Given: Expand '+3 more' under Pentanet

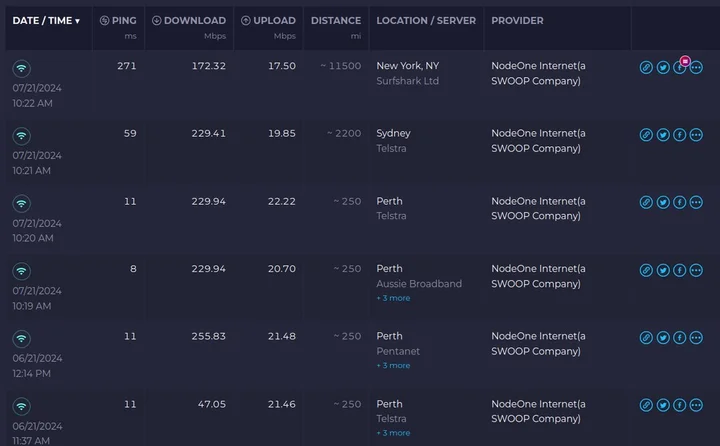Looking at the screenshot, I should coord(393,366).
